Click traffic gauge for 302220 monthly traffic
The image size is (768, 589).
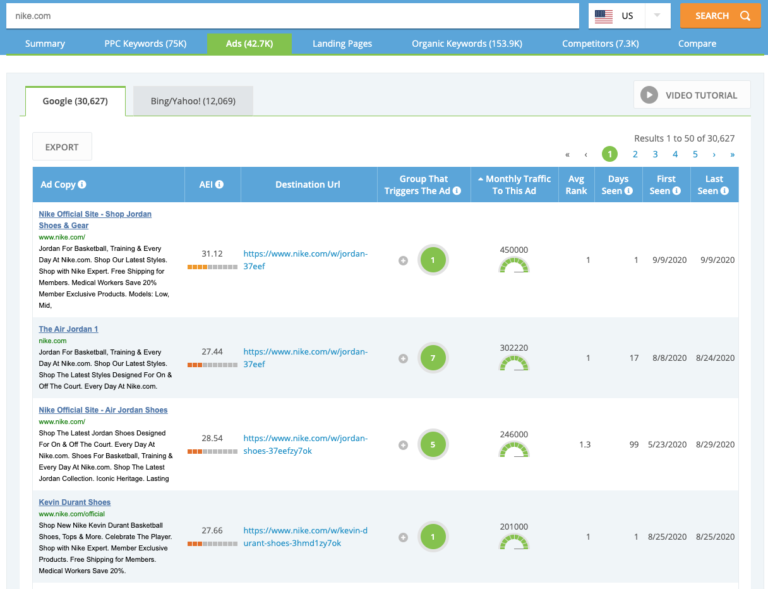coord(514,364)
